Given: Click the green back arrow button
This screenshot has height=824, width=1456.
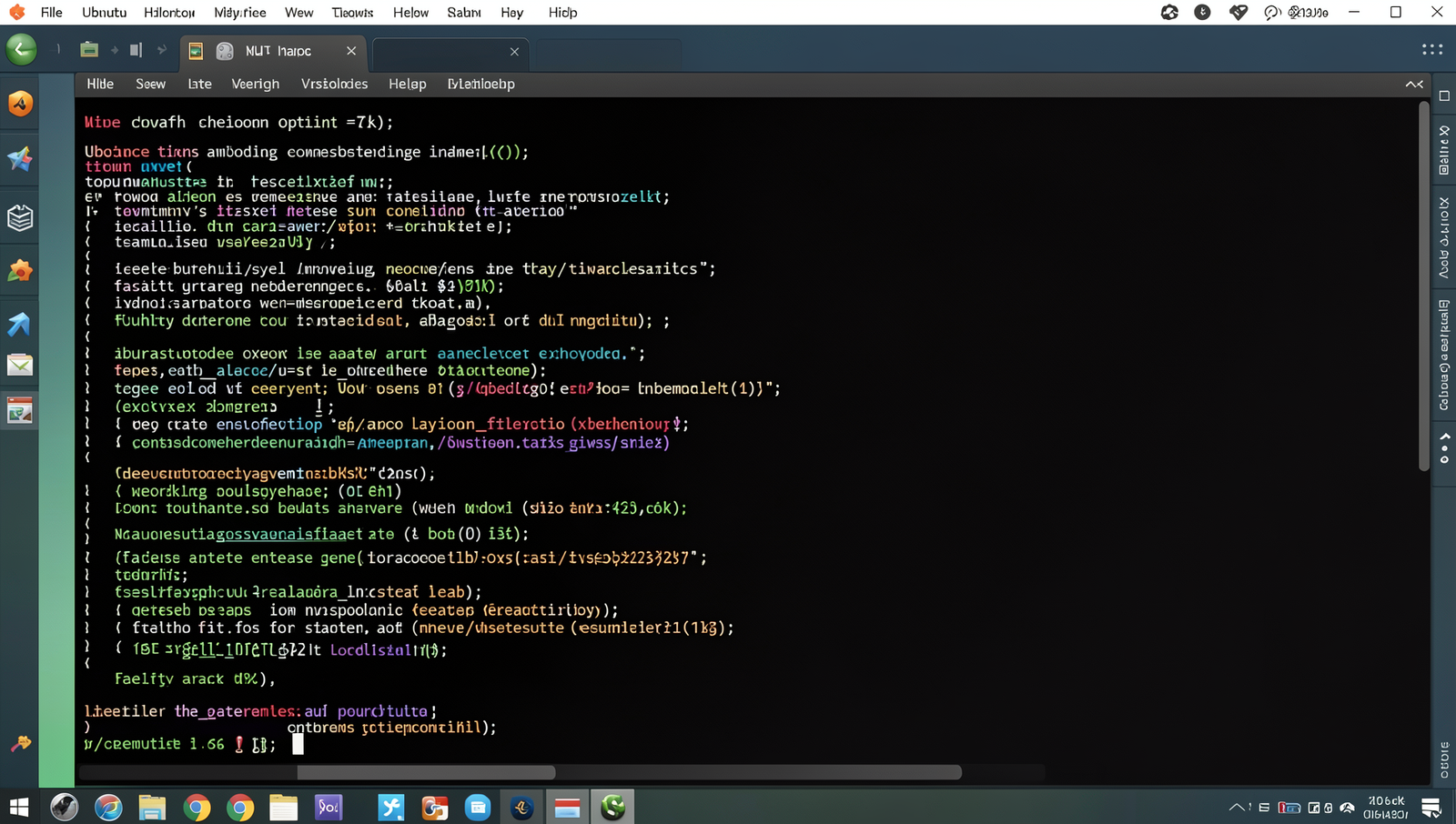Looking at the screenshot, I should 22,49.
